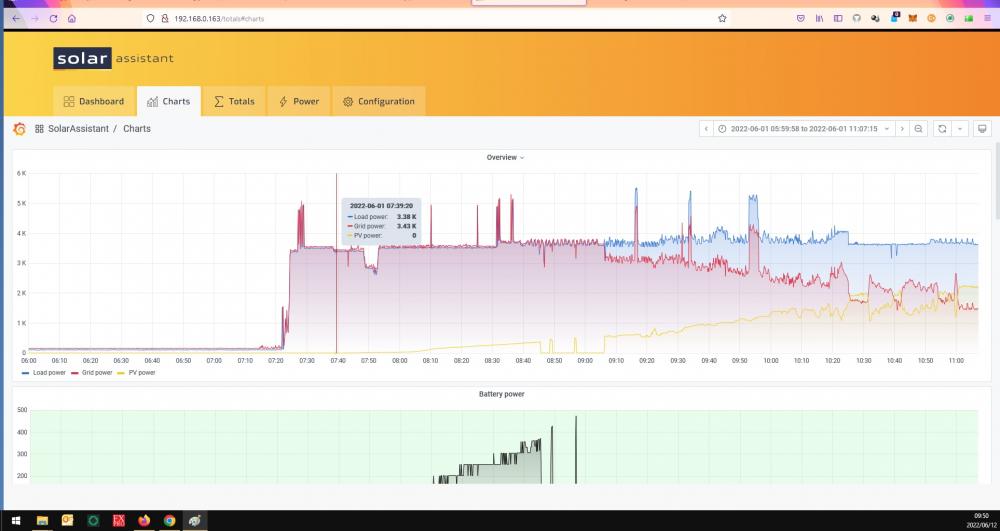Click the SolarAssistant breadcrumb link
The image size is (1000, 531).
tap(78, 129)
